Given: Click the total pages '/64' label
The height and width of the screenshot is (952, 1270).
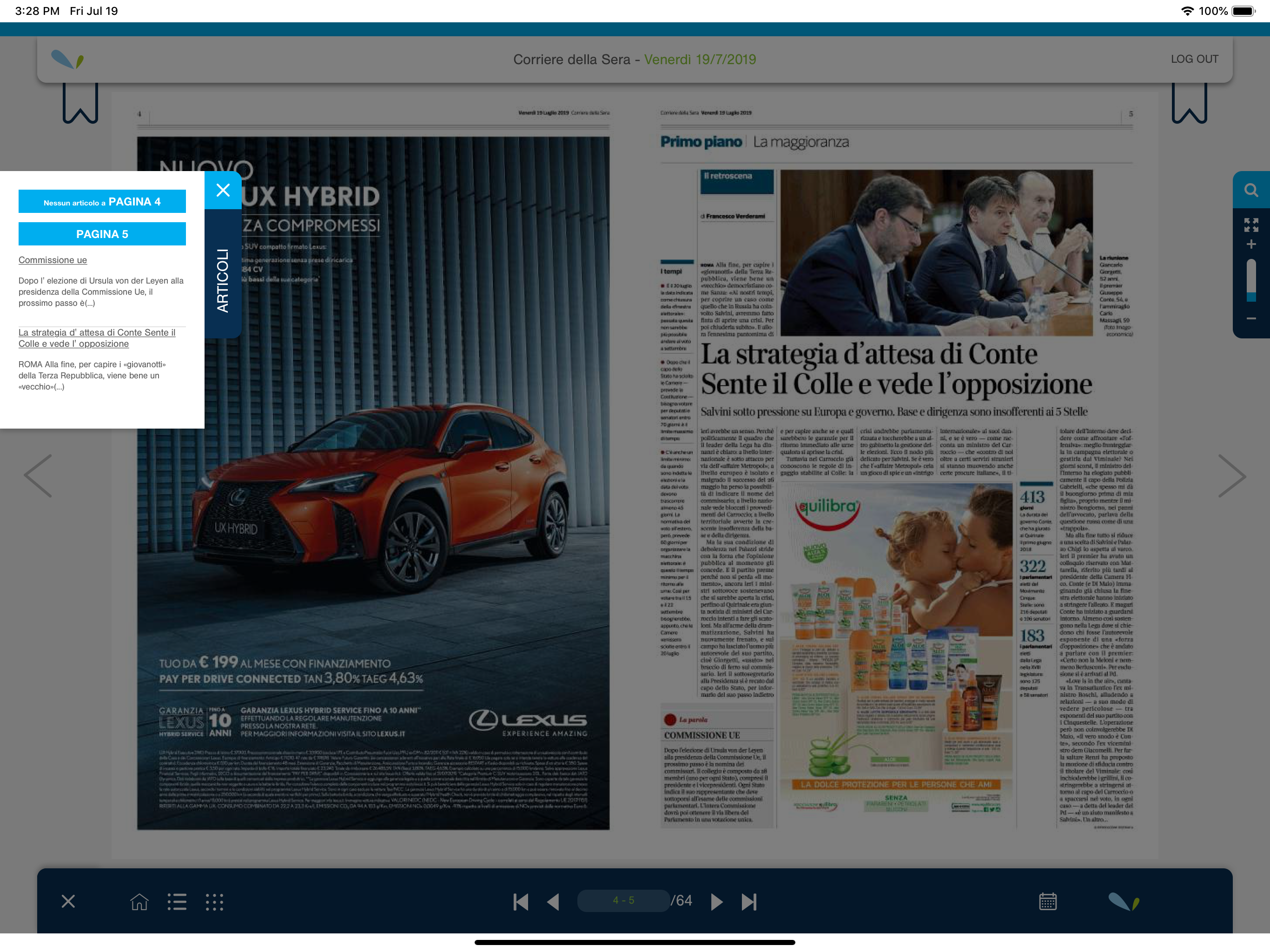Looking at the screenshot, I should pos(681,900).
